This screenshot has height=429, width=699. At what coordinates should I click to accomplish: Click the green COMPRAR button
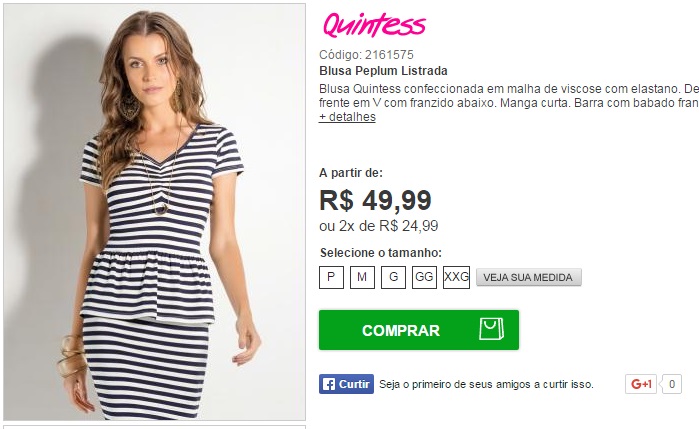(x=419, y=330)
